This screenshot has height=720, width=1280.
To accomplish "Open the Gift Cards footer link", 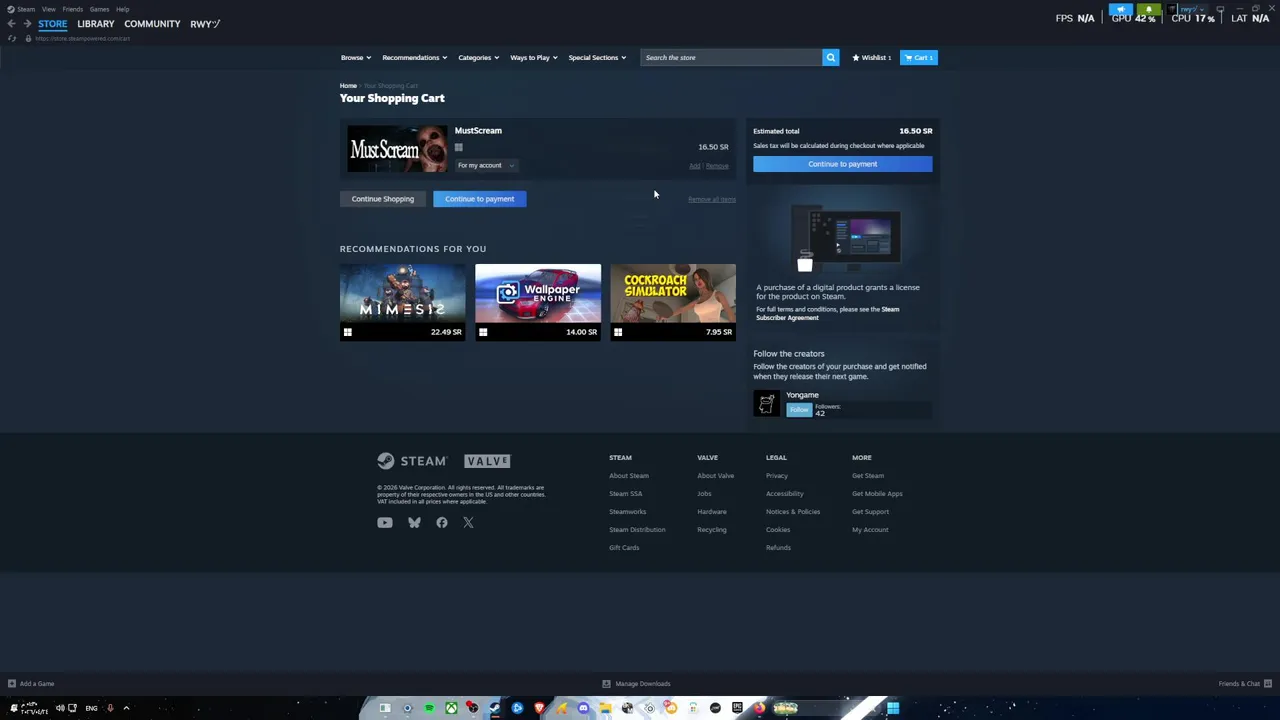I will (x=624, y=547).
